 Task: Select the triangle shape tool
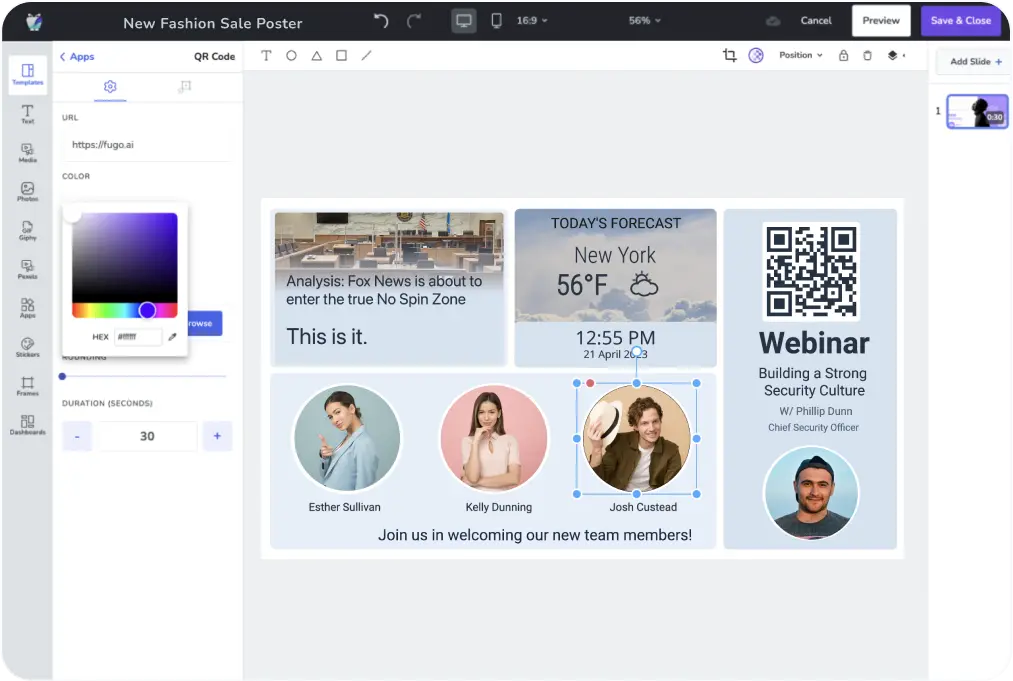coord(316,56)
